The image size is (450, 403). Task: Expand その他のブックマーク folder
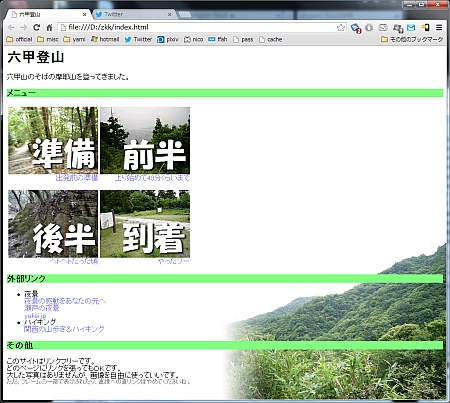[x=412, y=39]
